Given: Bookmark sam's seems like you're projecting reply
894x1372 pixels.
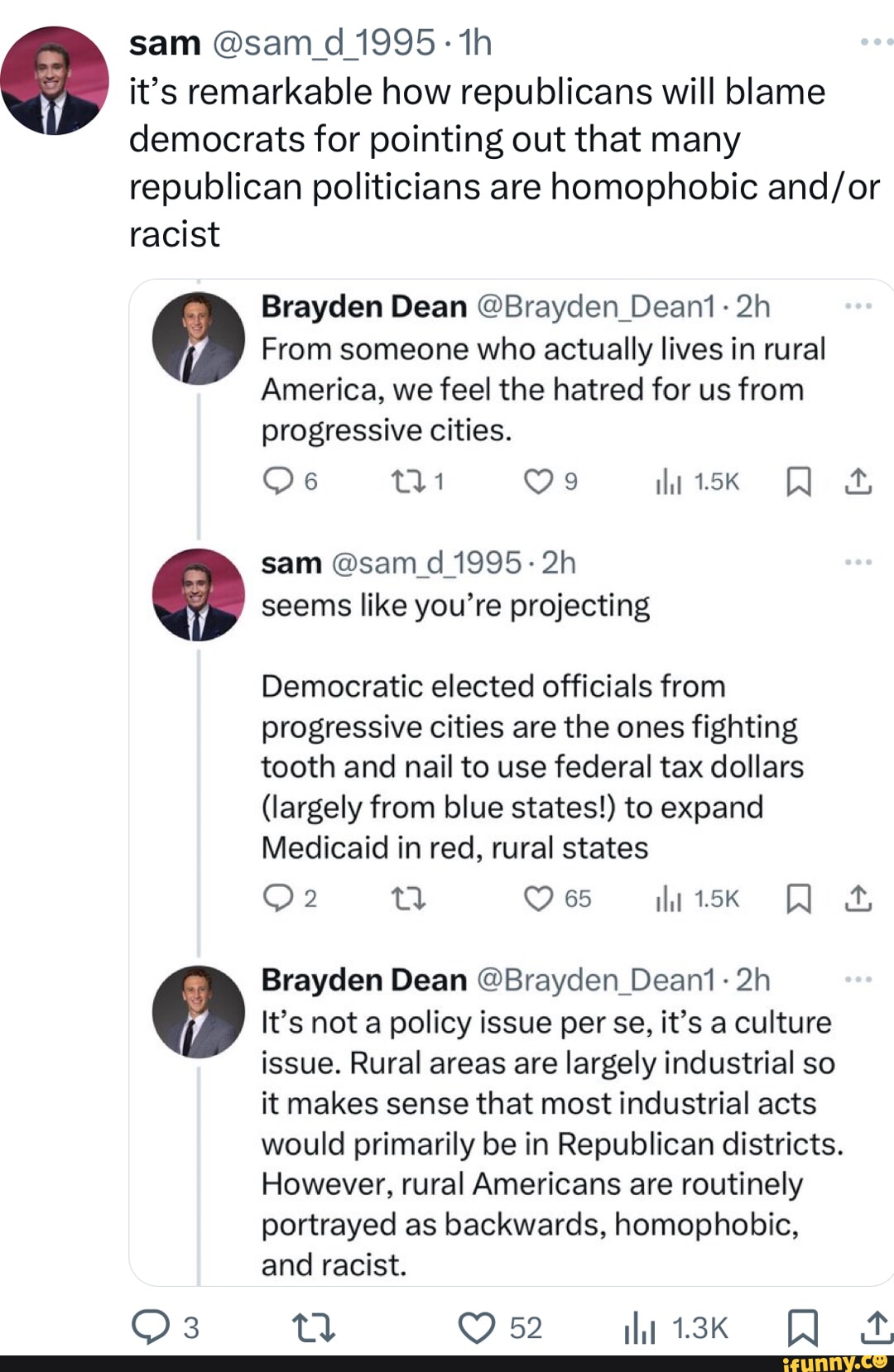Looking at the screenshot, I should click(x=797, y=899).
